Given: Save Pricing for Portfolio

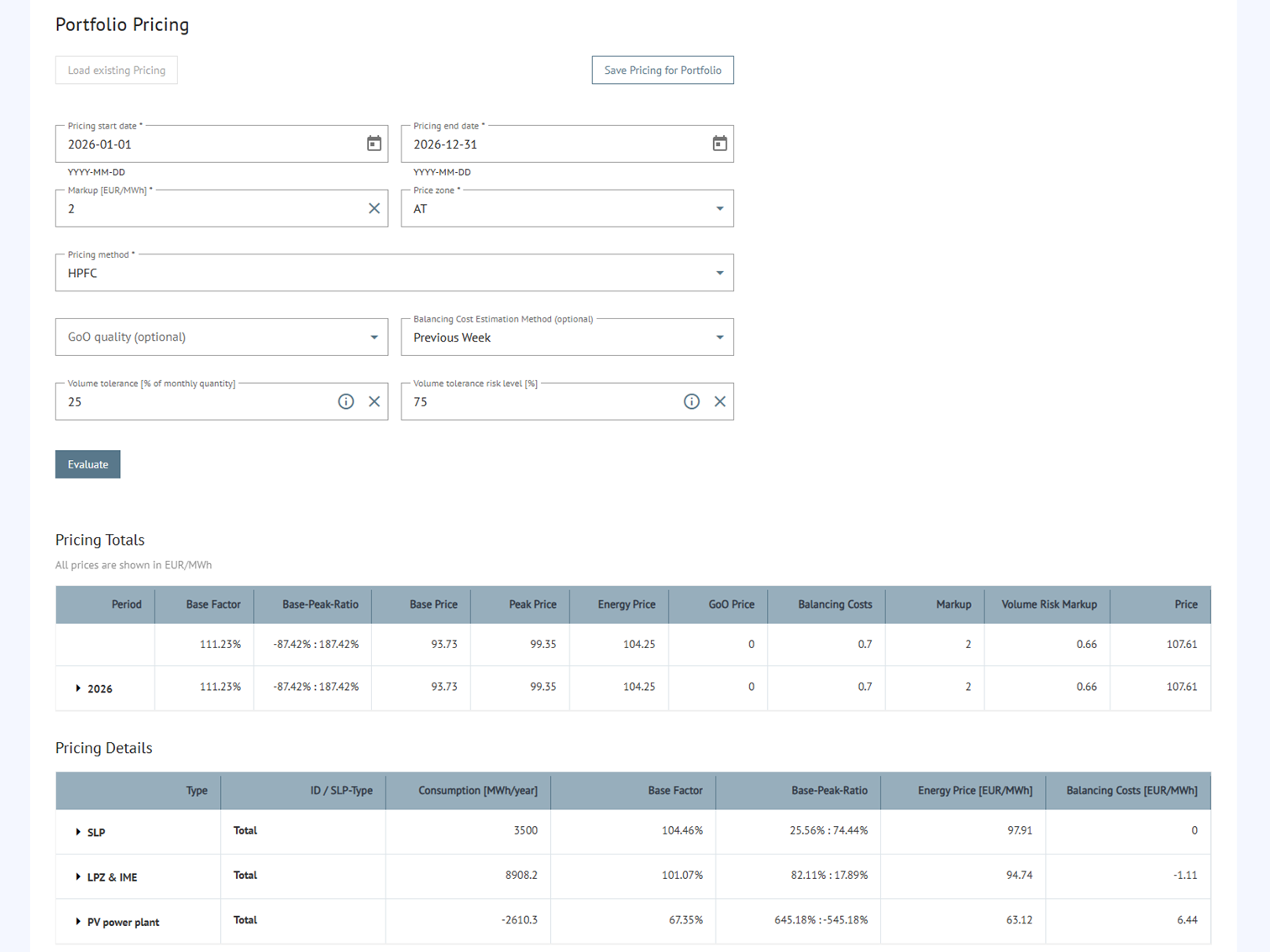Looking at the screenshot, I should tap(663, 70).
